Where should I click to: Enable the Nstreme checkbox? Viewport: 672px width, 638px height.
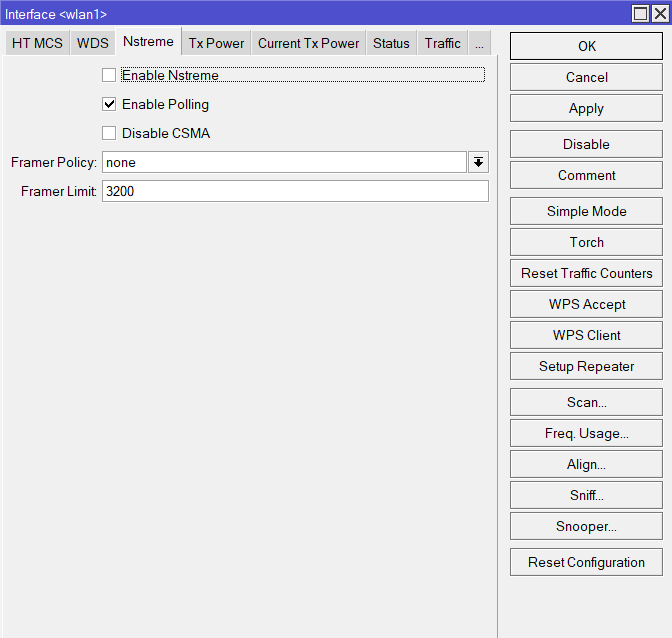[x=109, y=75]
